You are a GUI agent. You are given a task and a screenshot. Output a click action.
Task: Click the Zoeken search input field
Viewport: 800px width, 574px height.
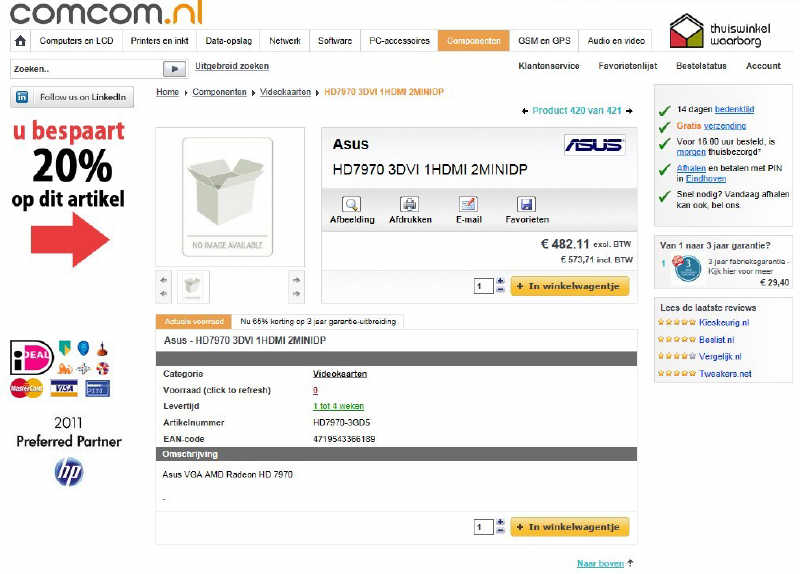[x=85, y=69]
